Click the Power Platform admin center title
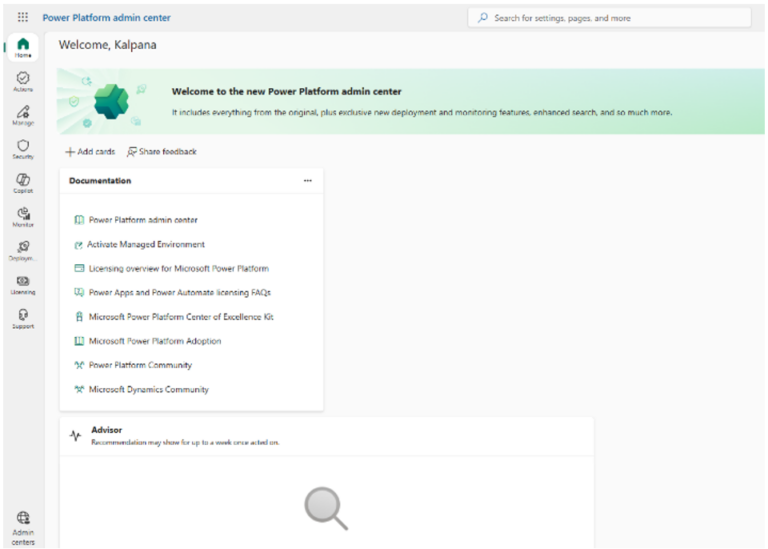768x549 pixels. point(106,18)
